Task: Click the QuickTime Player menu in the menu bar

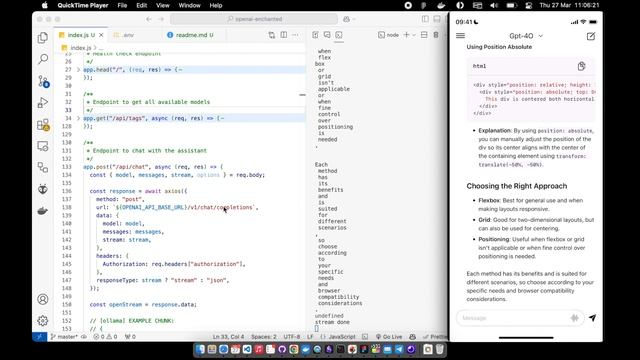Action: point(83,5)
